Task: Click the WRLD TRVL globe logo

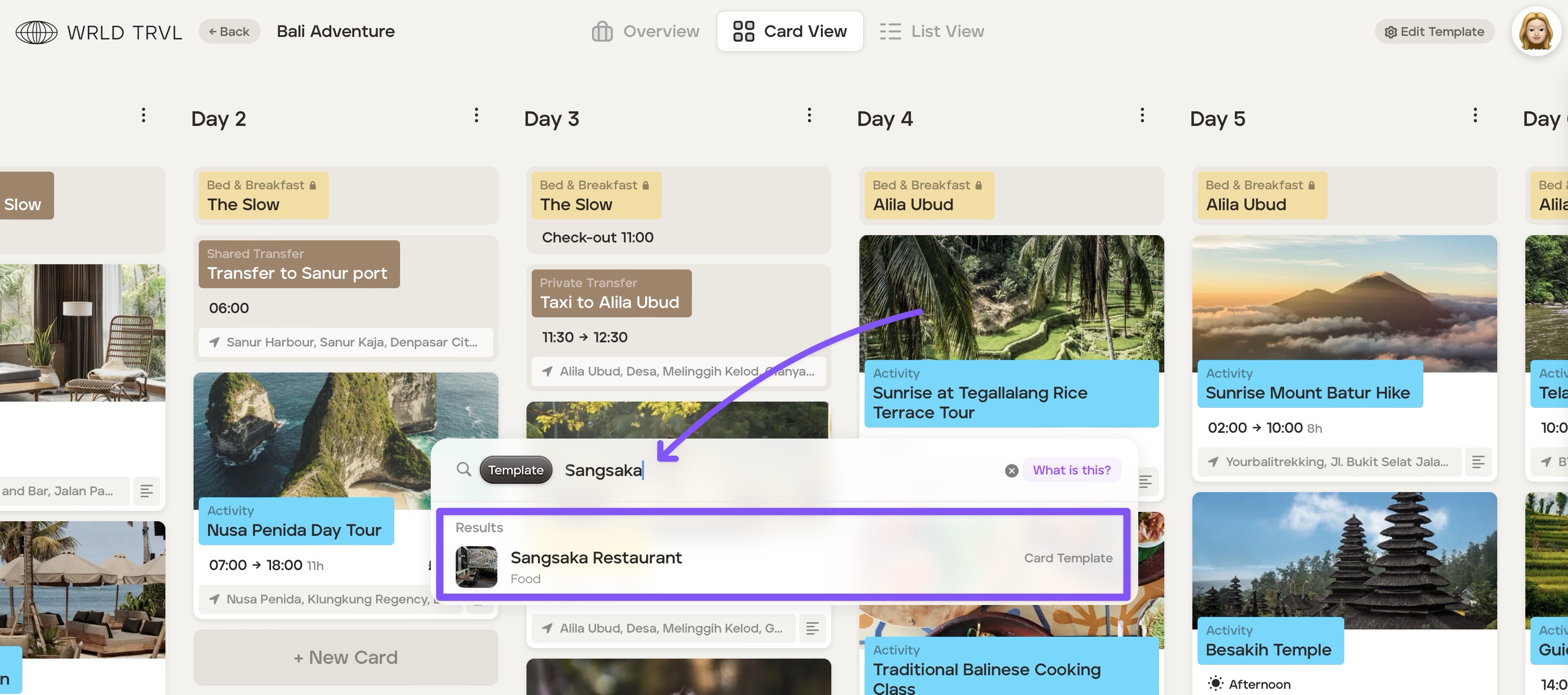Action: (36, 32)
